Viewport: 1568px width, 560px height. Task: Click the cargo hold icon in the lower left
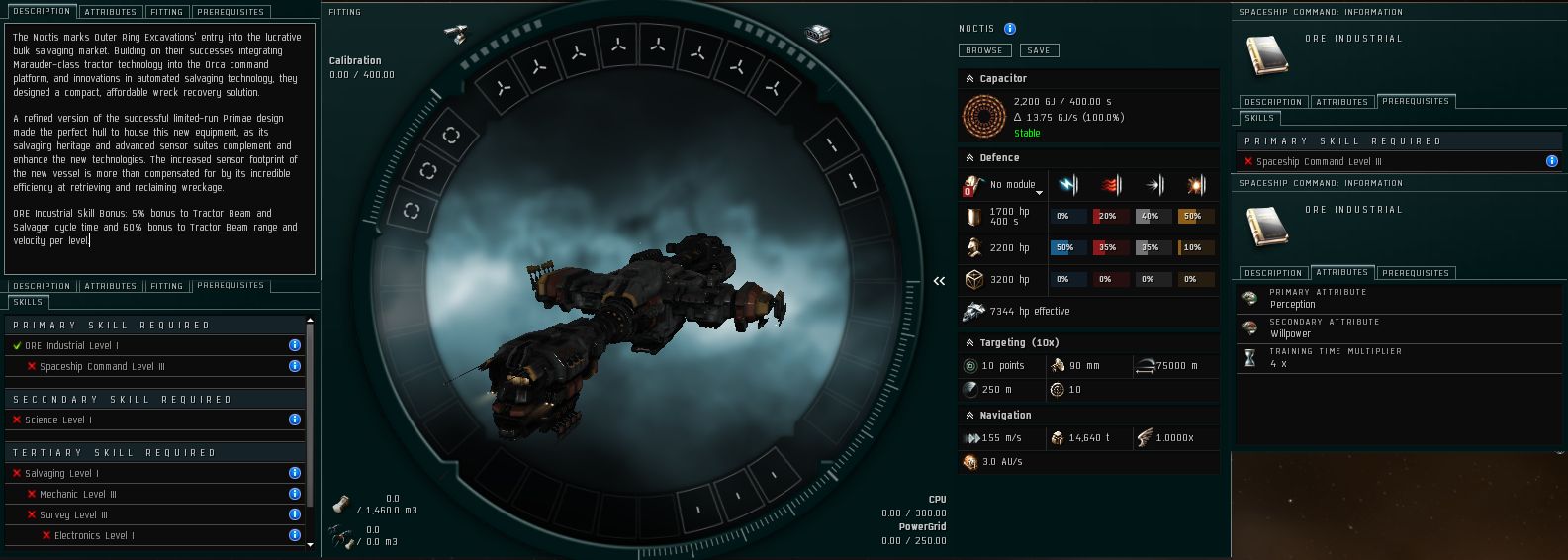342,504
